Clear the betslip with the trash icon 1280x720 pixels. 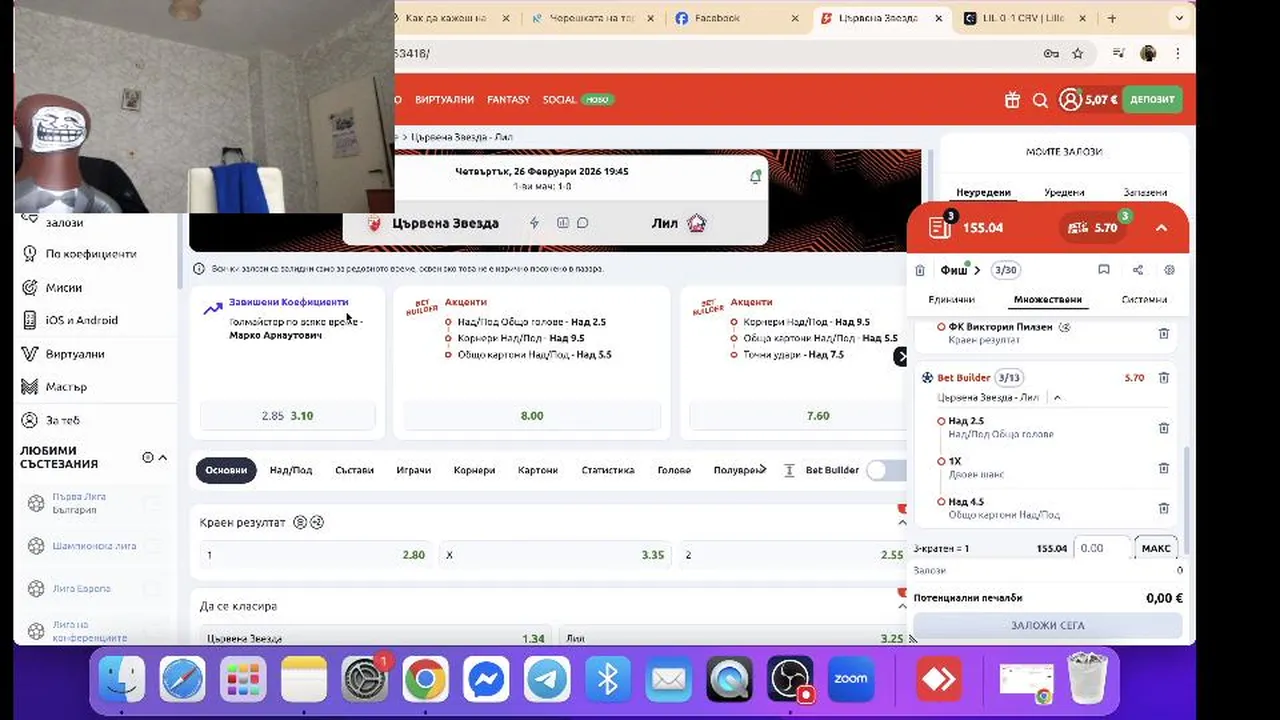[x=920, y=270]
